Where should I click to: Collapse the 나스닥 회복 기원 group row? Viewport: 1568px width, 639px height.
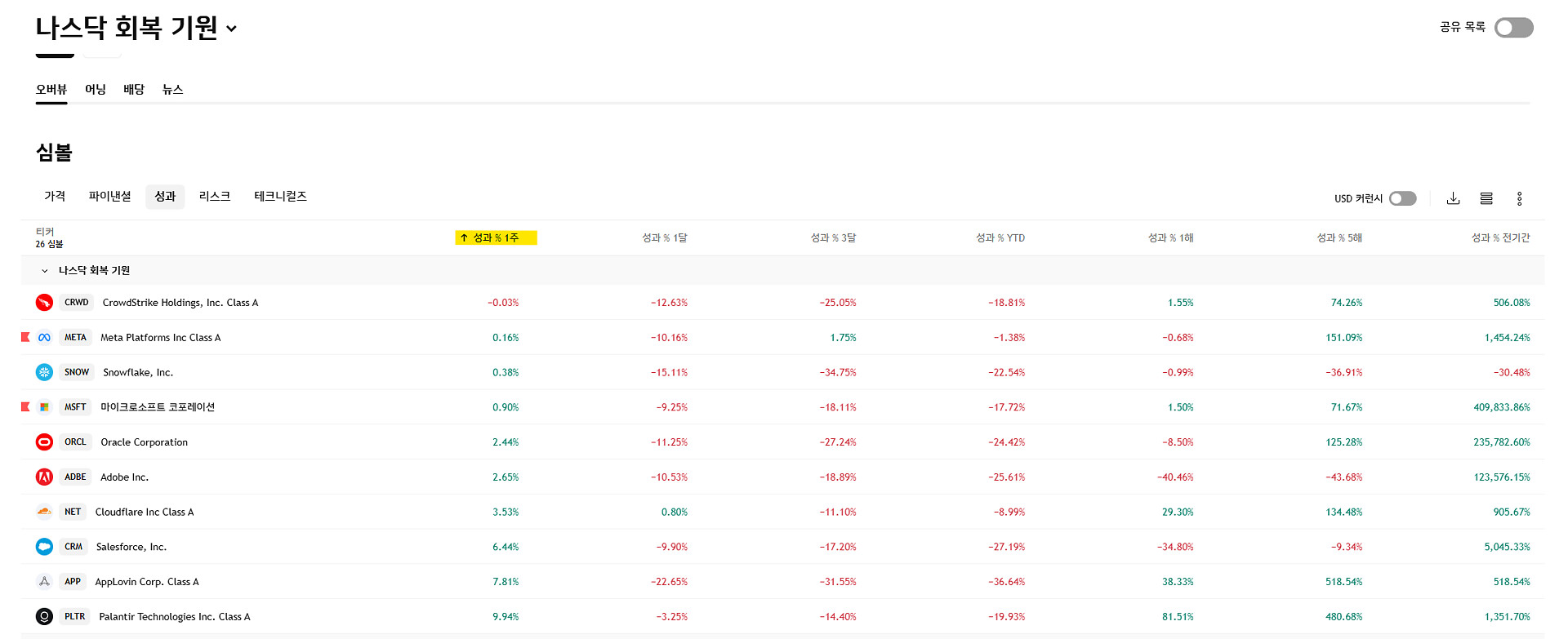point(45,271)
